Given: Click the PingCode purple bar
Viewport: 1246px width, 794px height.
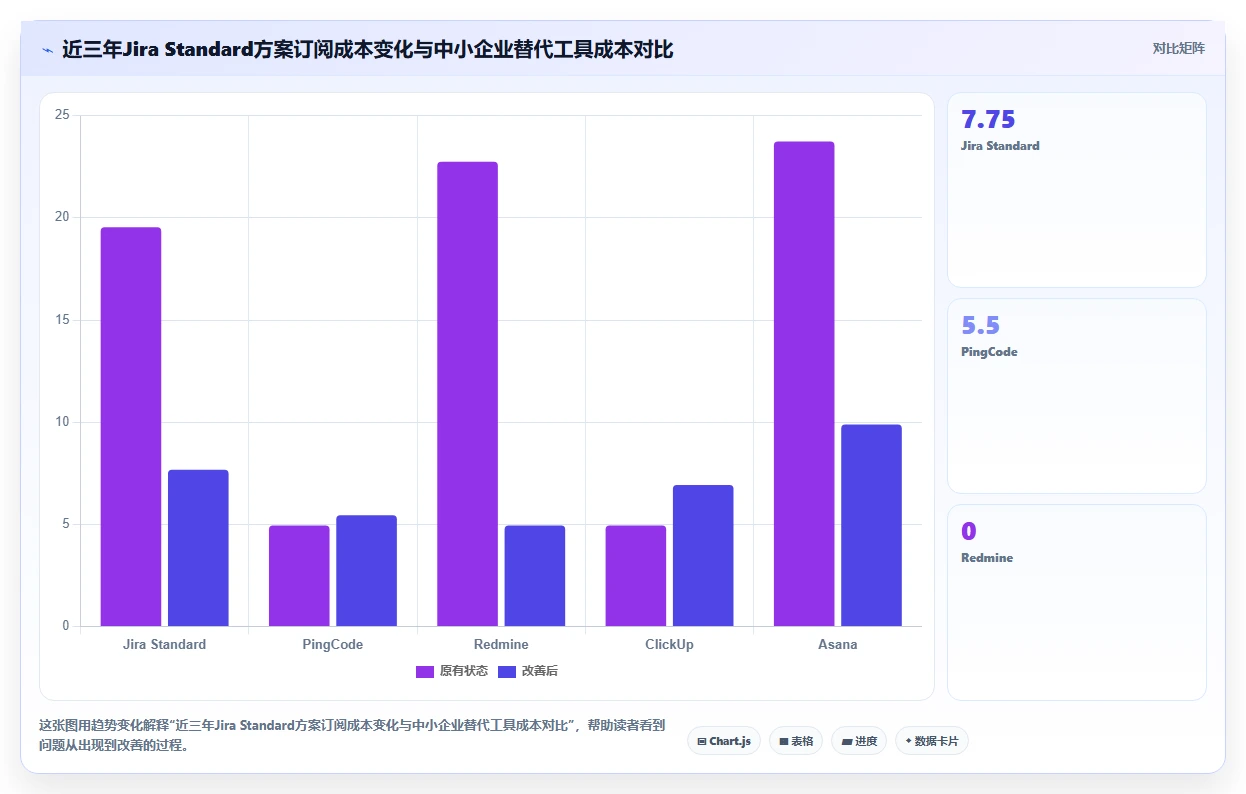Looking at the screenshot, I should coord(299,576).
